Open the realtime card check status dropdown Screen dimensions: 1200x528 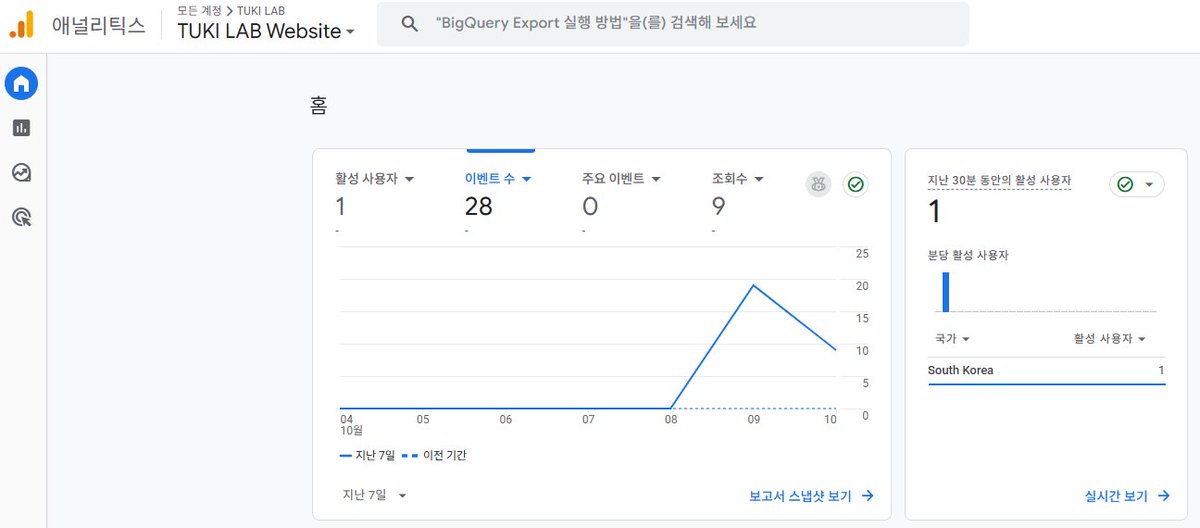pyautogui.click(x=1137, y=185)
